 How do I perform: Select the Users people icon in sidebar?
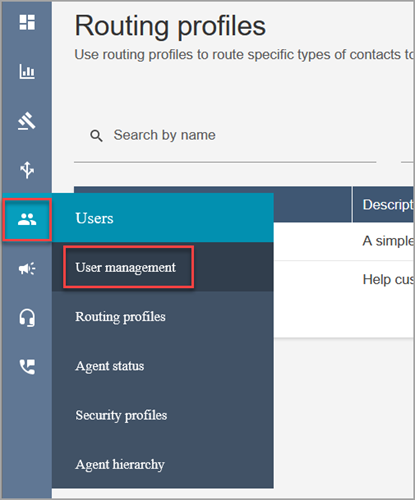point(27,219)
